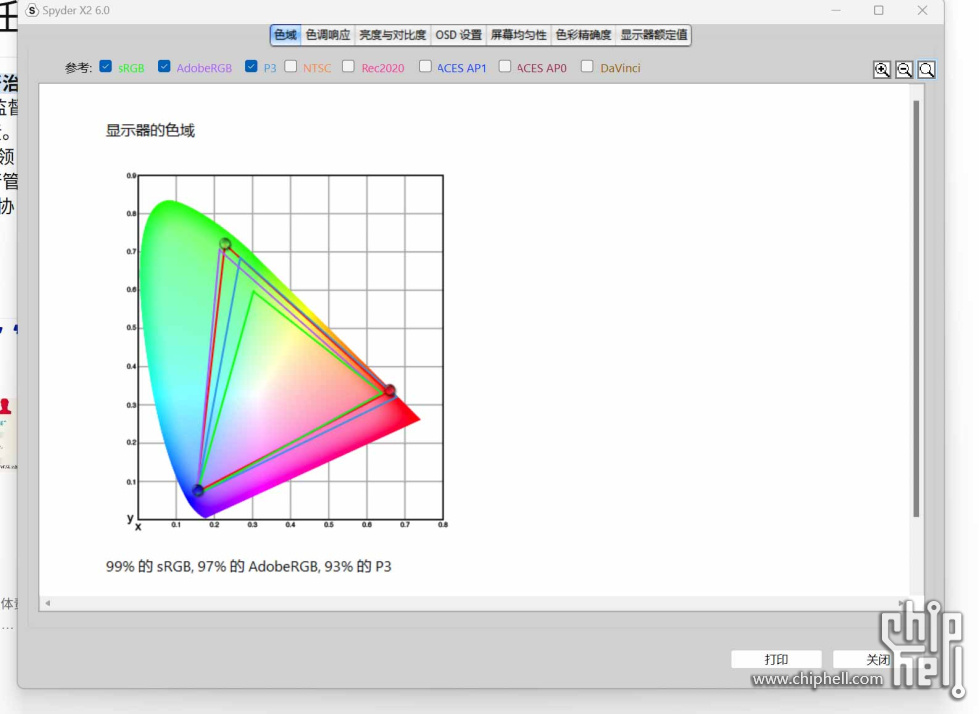Switch to the 色调响应 tab
Image resolution: width=979 pixels, height=714 pixels.
tap(328, 35)
